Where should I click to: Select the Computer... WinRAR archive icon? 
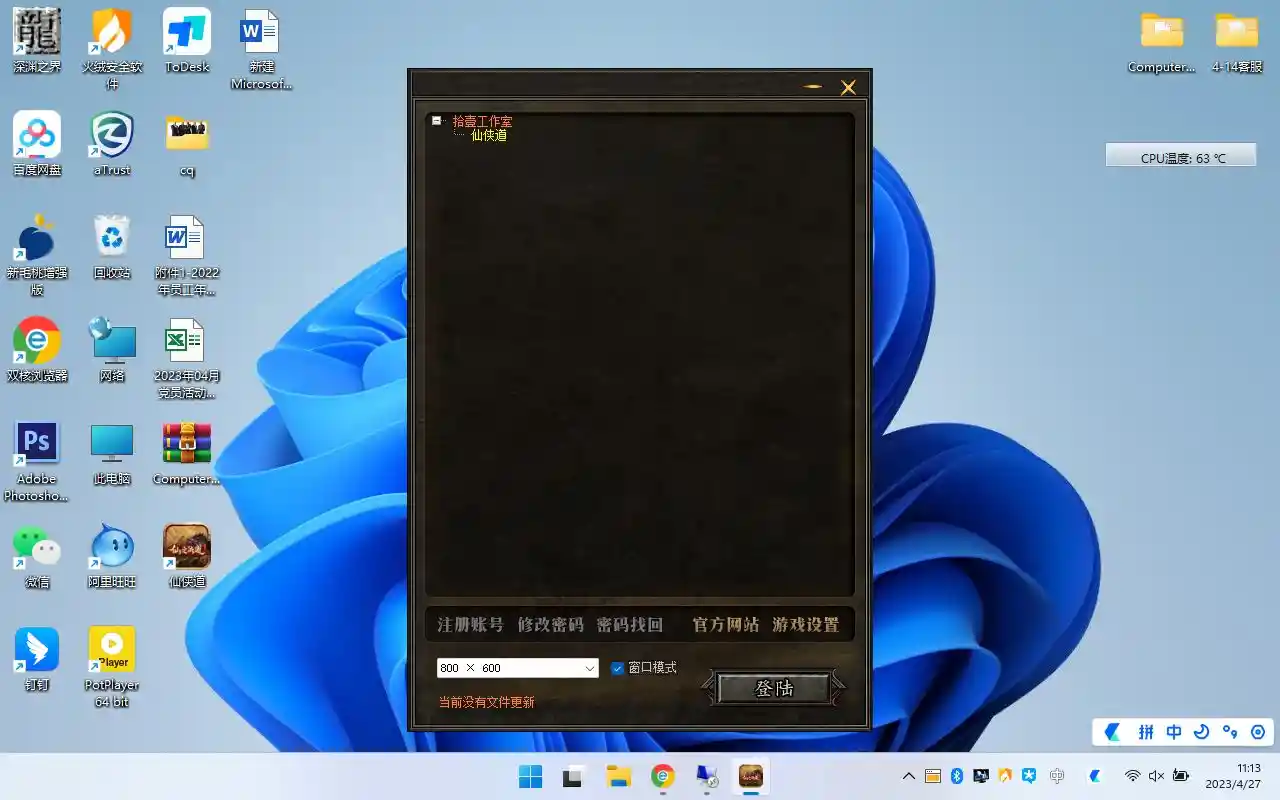(x=187, y=453)
